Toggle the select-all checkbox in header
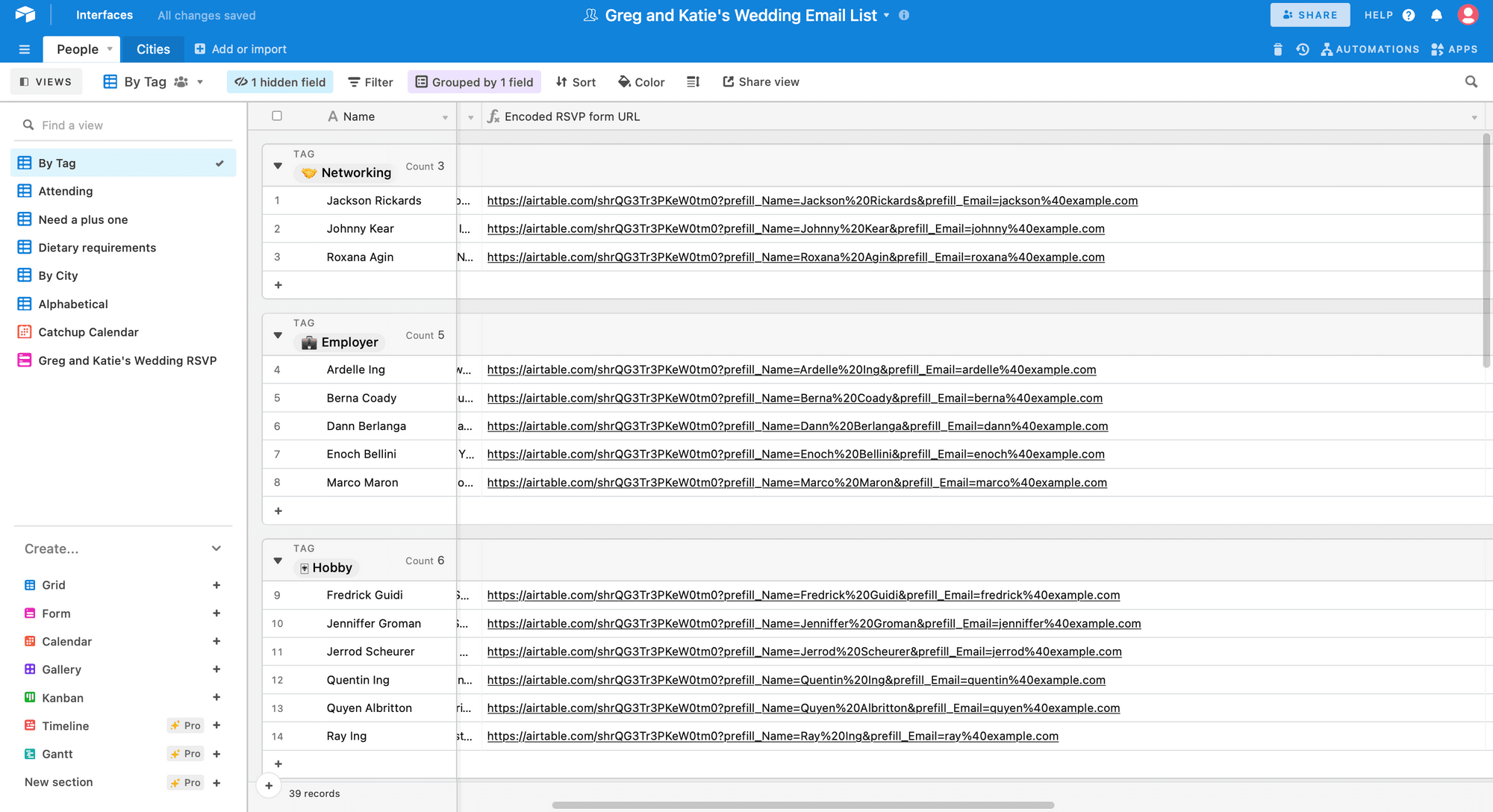 [277, 116]
